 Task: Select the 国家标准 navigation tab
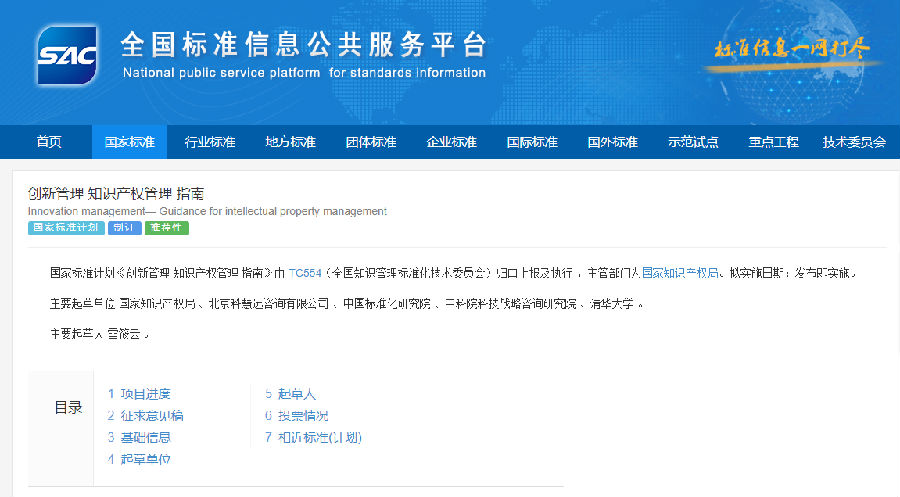(x=130, y=142)
